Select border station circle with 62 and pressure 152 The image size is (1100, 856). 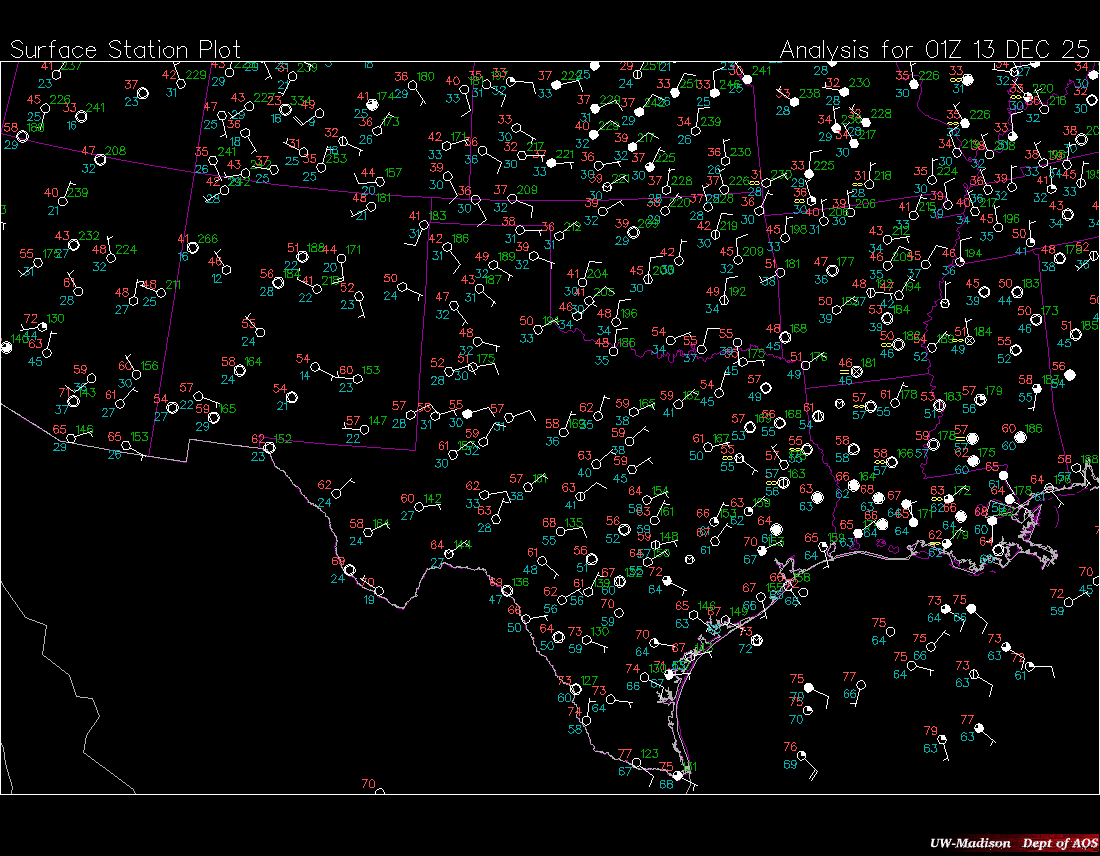pos(269,447)
